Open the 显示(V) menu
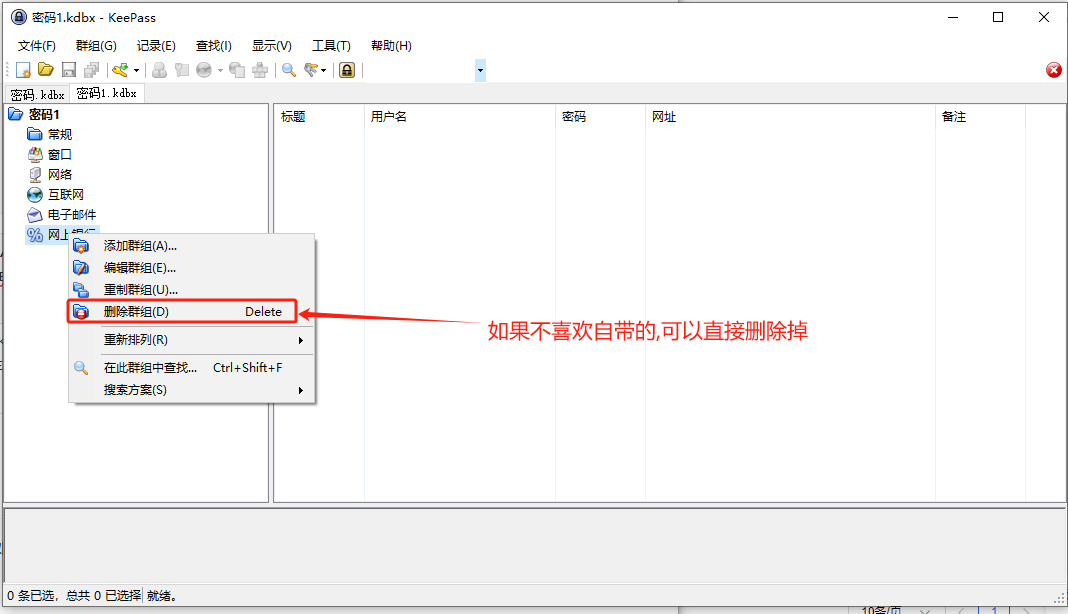Screen dimensions: 1068x614 coord(272,46)
